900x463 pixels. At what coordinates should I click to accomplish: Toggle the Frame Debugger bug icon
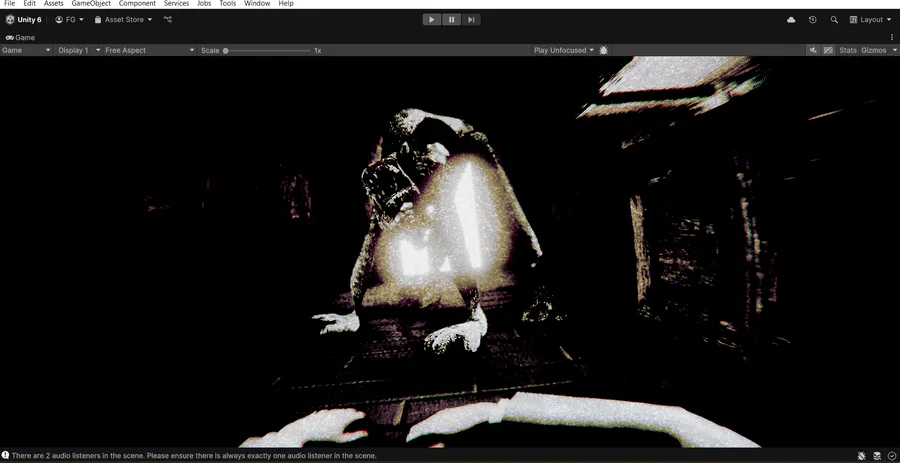click(603, 50)
